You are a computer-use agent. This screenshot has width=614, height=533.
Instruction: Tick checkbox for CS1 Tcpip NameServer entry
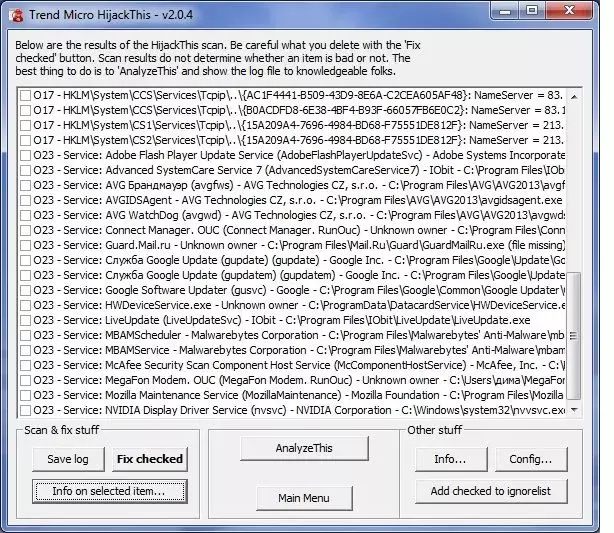(25, 125)
